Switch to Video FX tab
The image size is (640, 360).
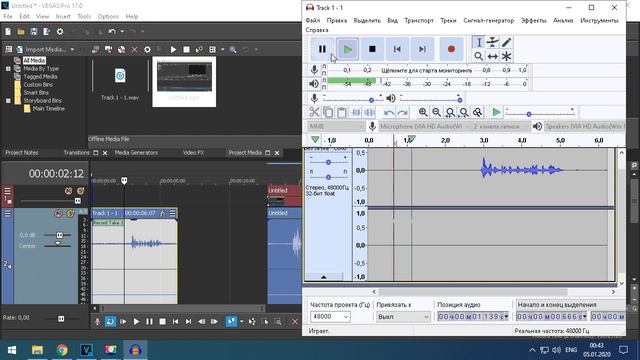click(193, 153)
